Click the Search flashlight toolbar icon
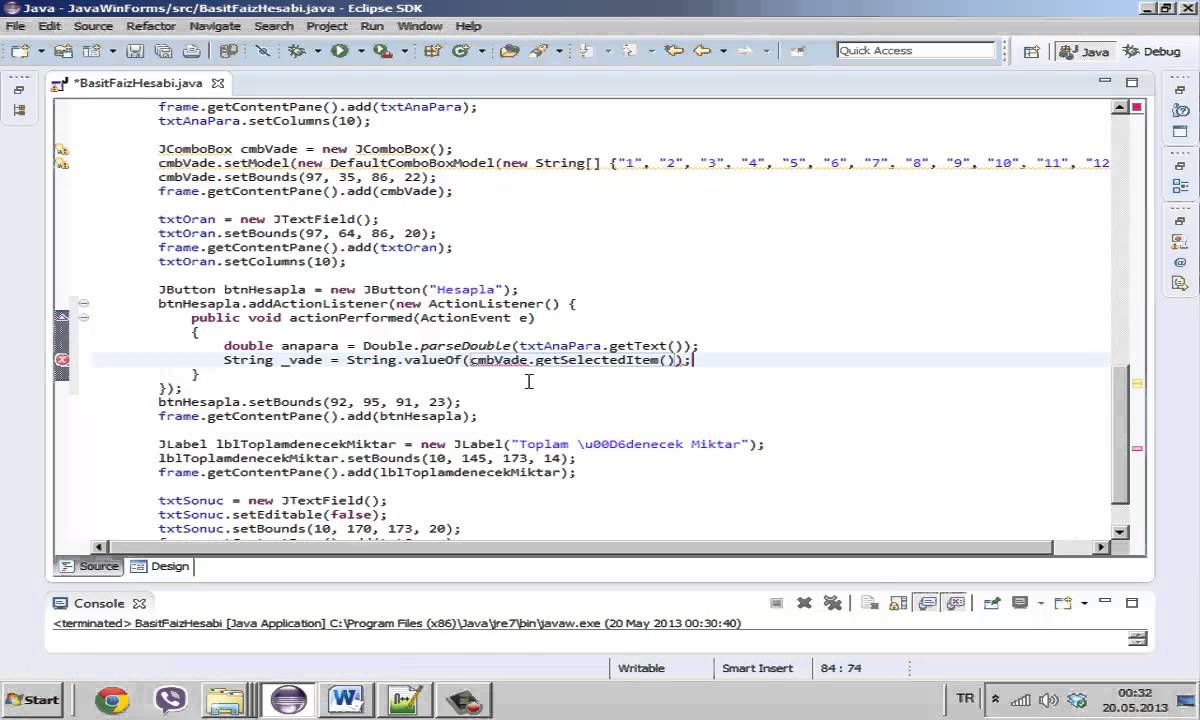 click(538, 51)
